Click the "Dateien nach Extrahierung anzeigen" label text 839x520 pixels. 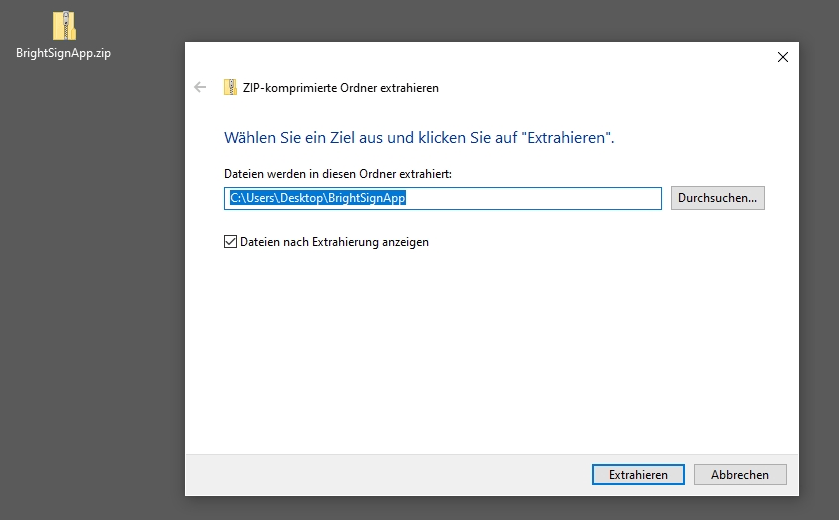coord(334,242)
